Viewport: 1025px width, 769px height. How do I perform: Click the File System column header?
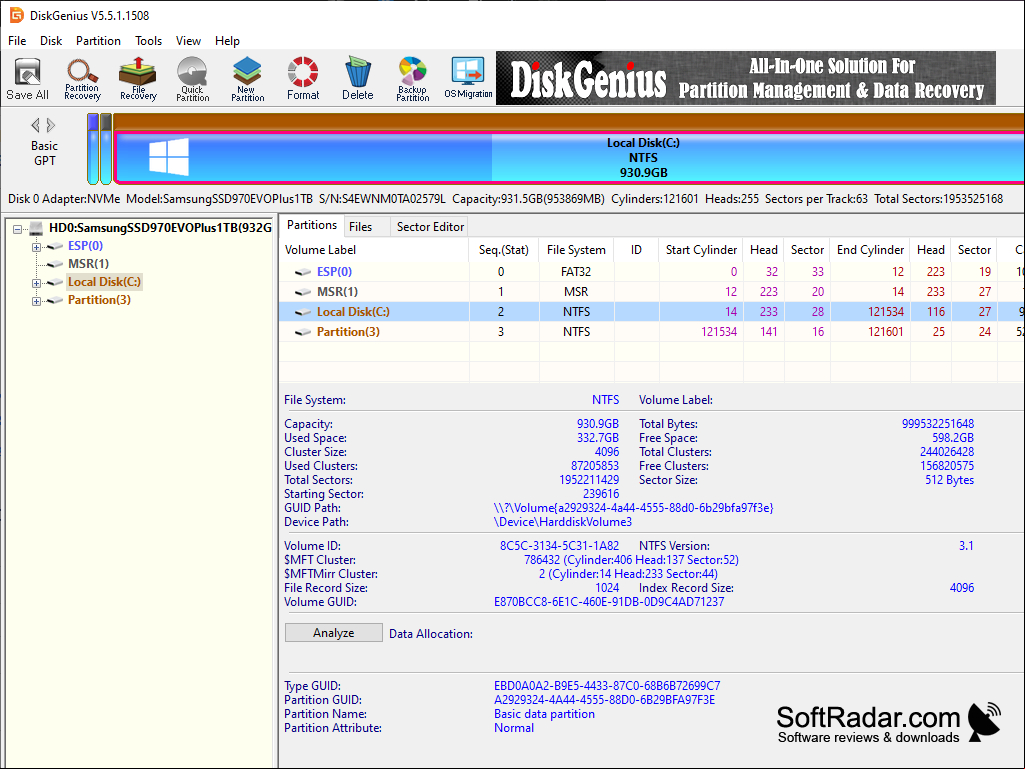(x=576, y=250)
